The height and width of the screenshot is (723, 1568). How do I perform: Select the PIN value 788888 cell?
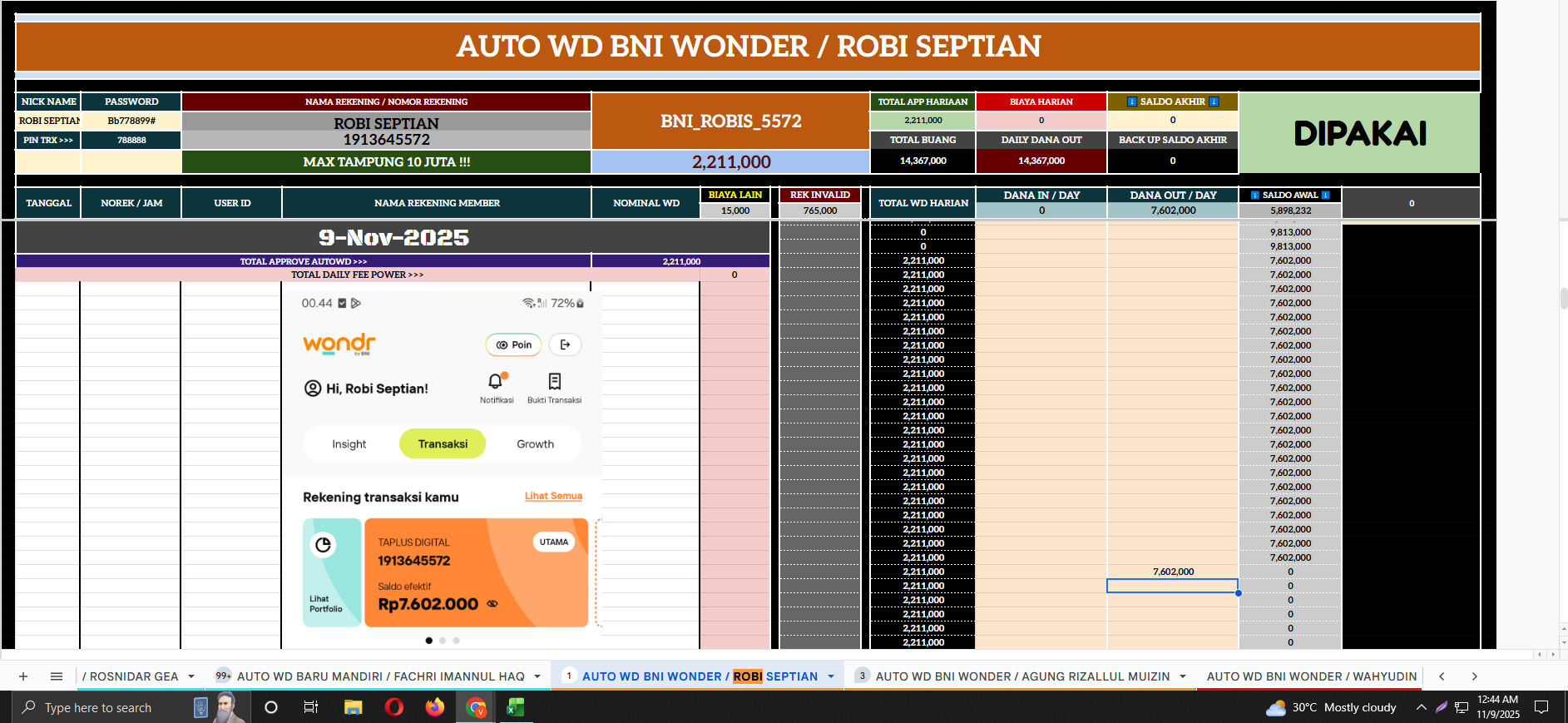point(131,140)
